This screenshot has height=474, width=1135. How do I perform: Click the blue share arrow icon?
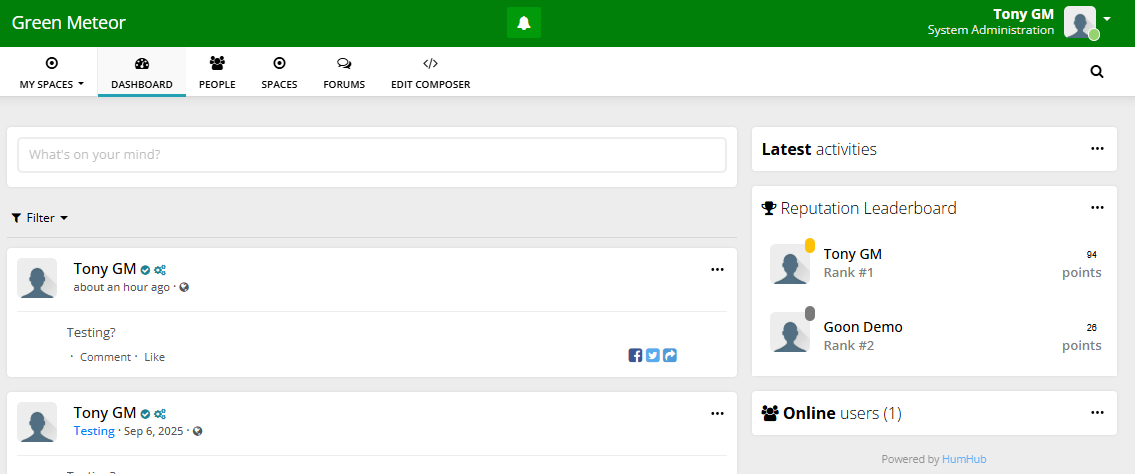[670, 355]
